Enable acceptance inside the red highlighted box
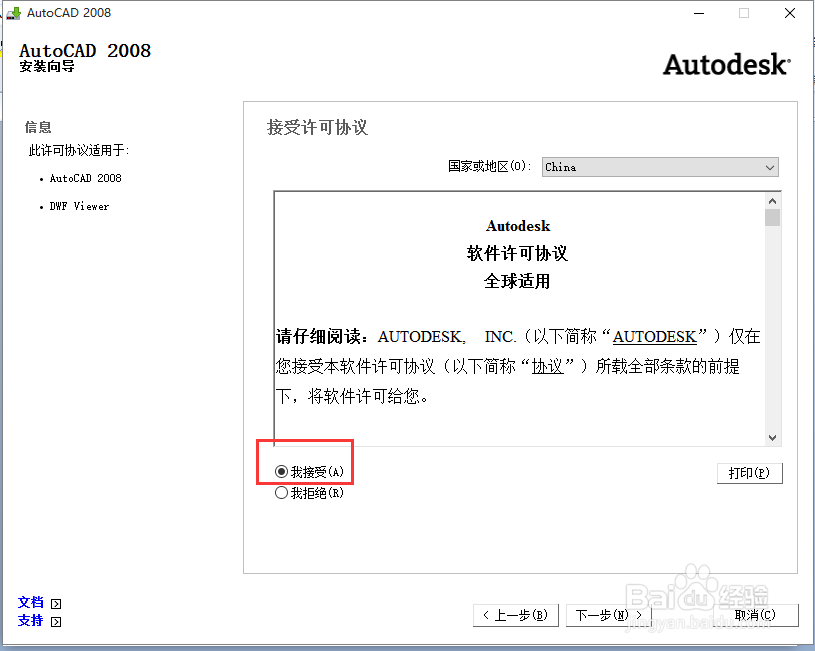The width and height of the screenshot is (815, 651). click(x=281, y=471)
